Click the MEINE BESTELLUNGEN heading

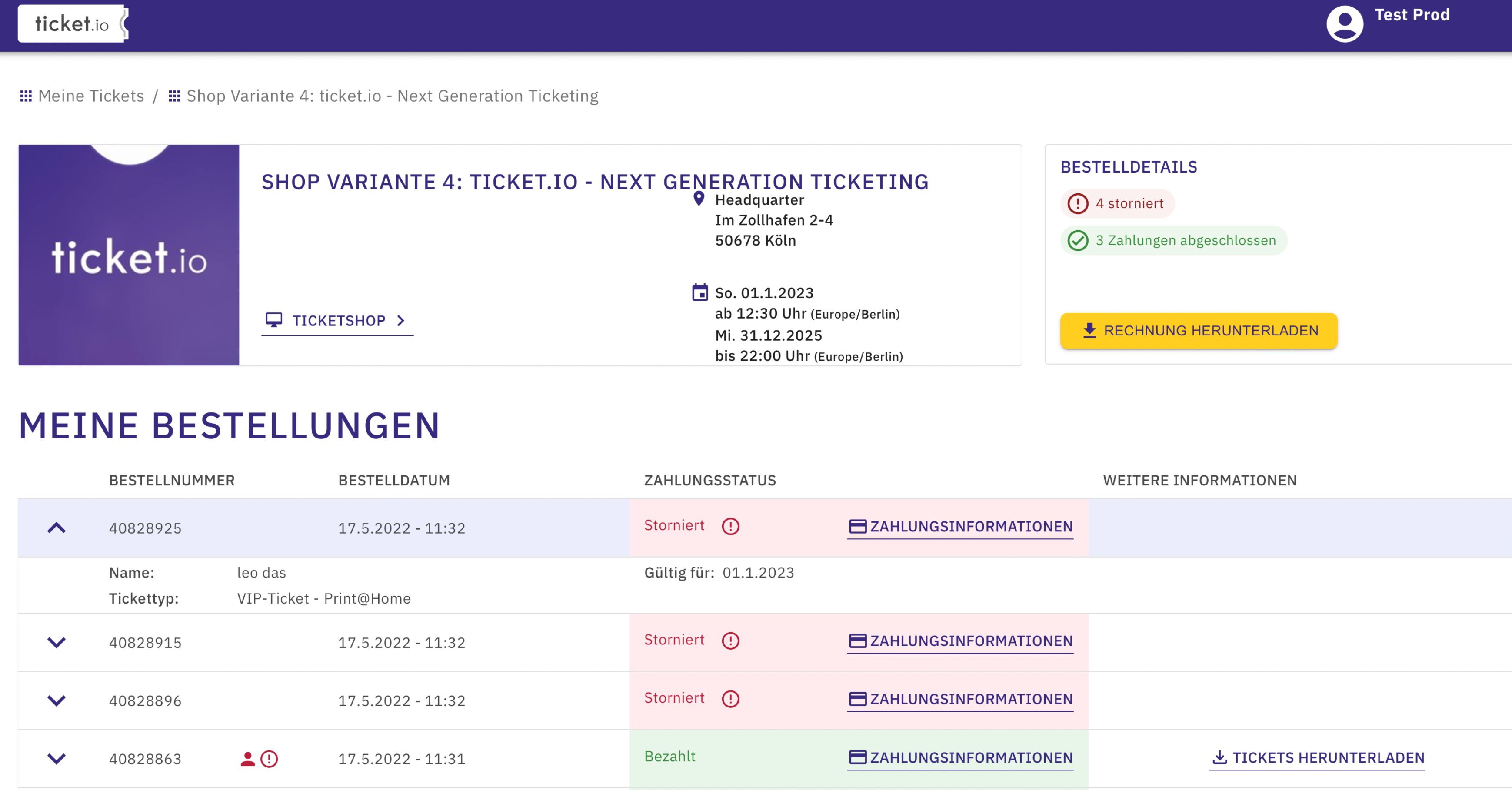(229, 425)
